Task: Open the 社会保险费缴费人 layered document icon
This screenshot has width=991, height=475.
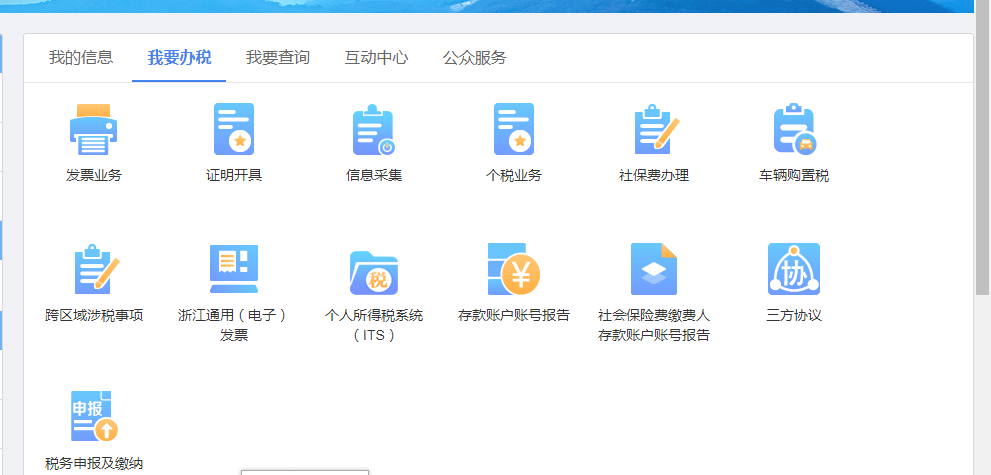Action: (x=654, y=269)
